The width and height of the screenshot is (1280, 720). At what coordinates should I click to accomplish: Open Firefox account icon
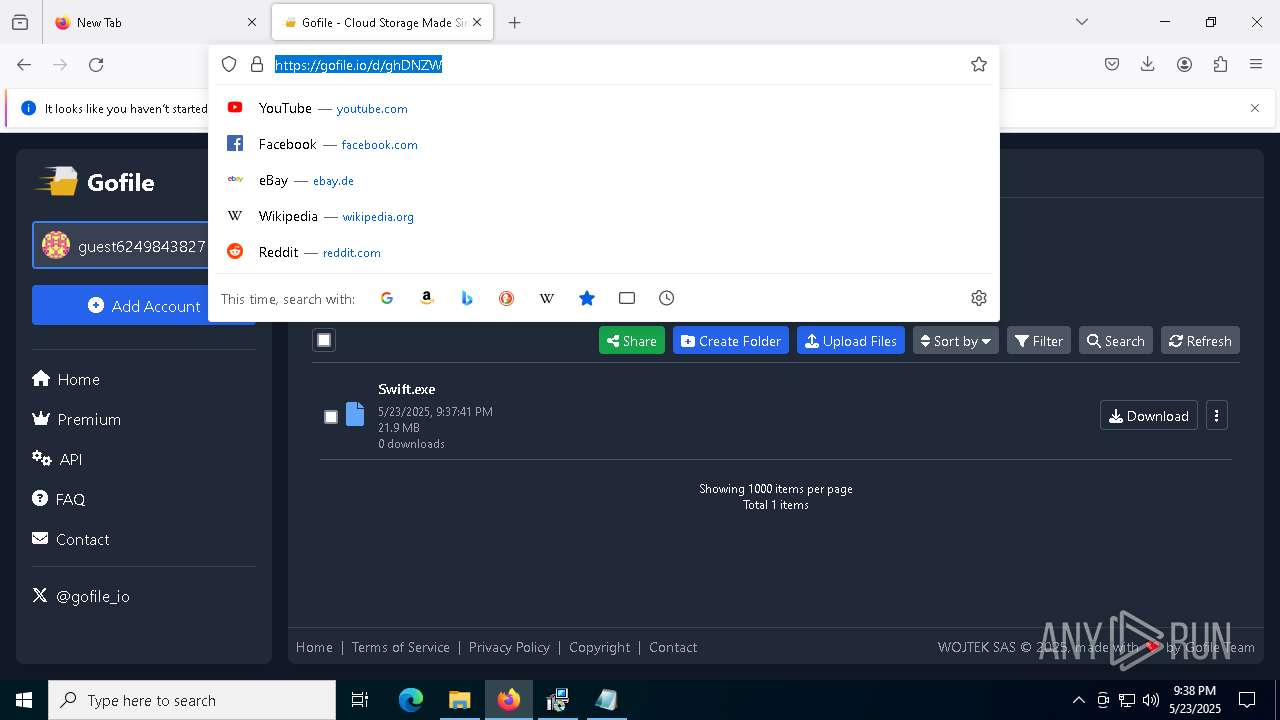pyautogui.click(x=1184, y=64)
